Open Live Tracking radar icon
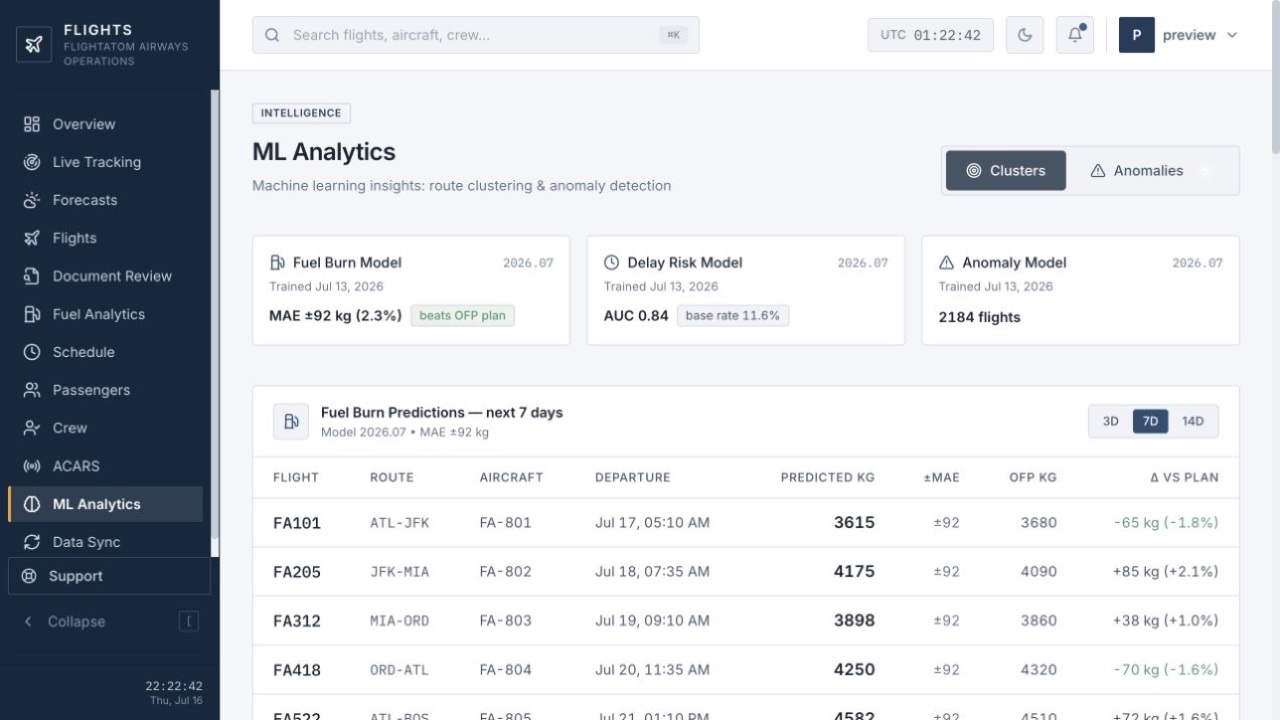Screen dimensions: 1280x720 (32, 162)
